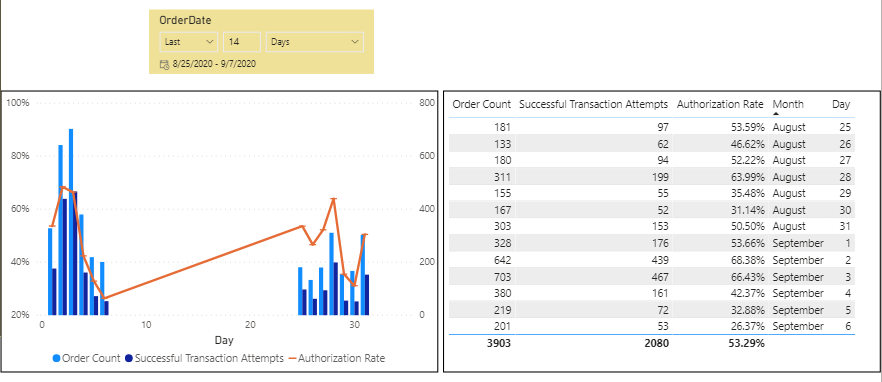Screen dimensions: 882x382
Task: Open the 'Last' relative date dropdown
Action: tap(188, 42)
